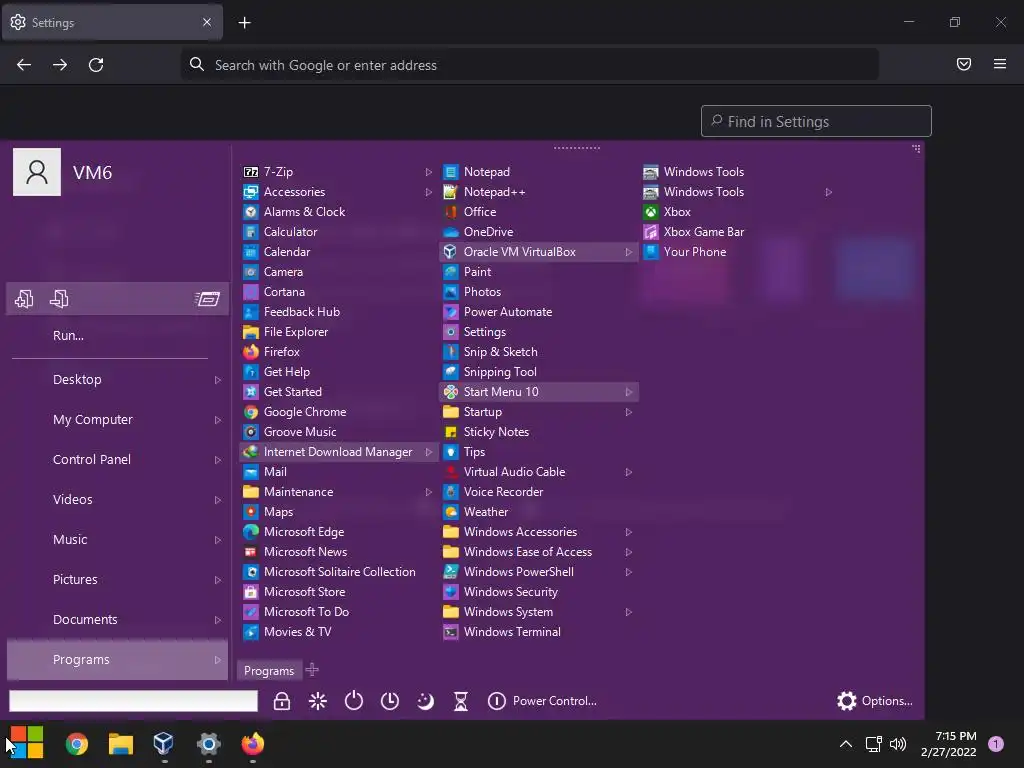Screen dimensions: 1024x768
Task: Expand Start Menu 10 folder
Action: (x=629, y=392)
